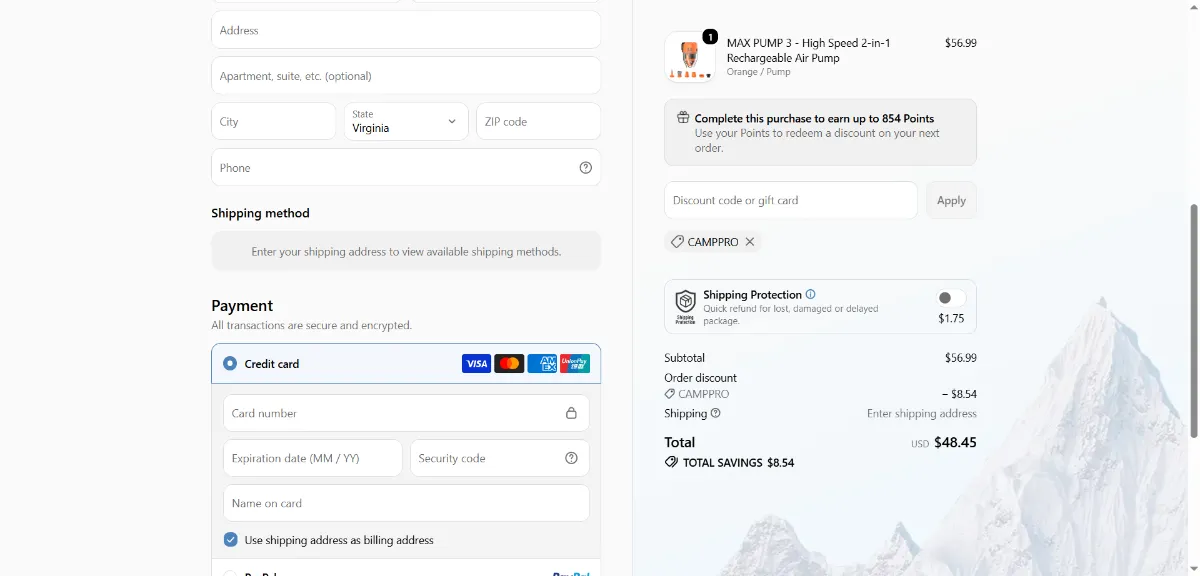Viewport: 1200px width, 576px height.
Task: Click the MAX PUMP 3 product thumbnail
Action: (690, 57)
